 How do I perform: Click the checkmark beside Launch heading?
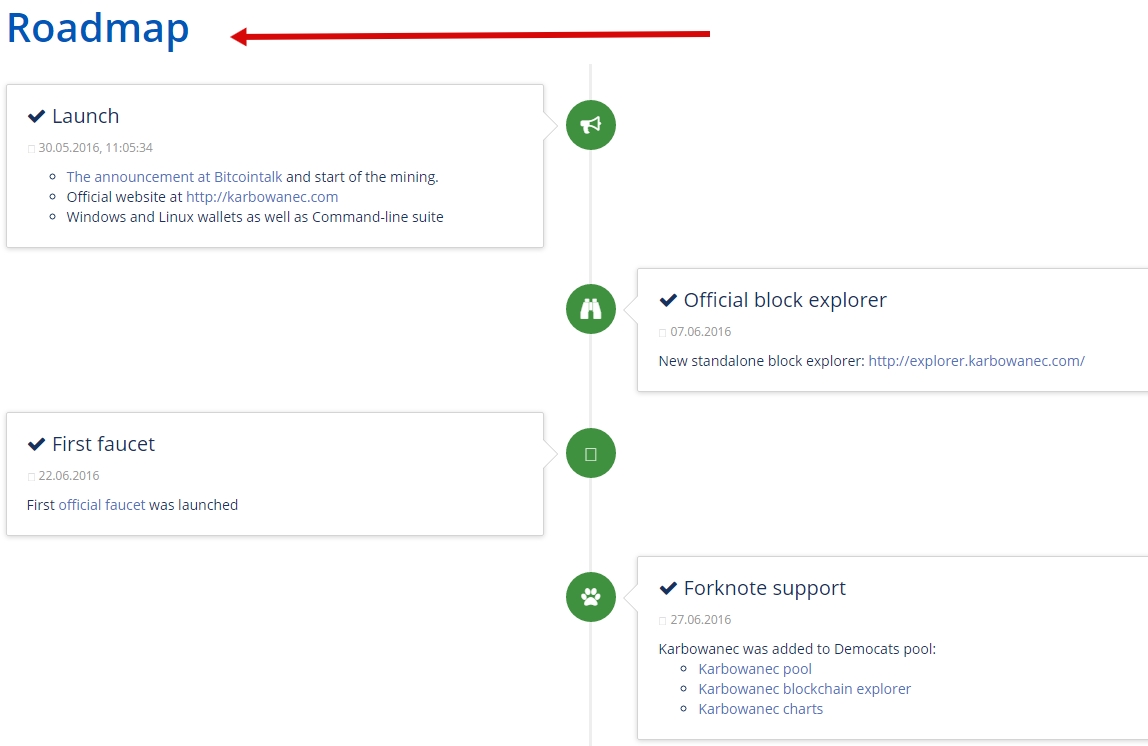click(37, 116)
